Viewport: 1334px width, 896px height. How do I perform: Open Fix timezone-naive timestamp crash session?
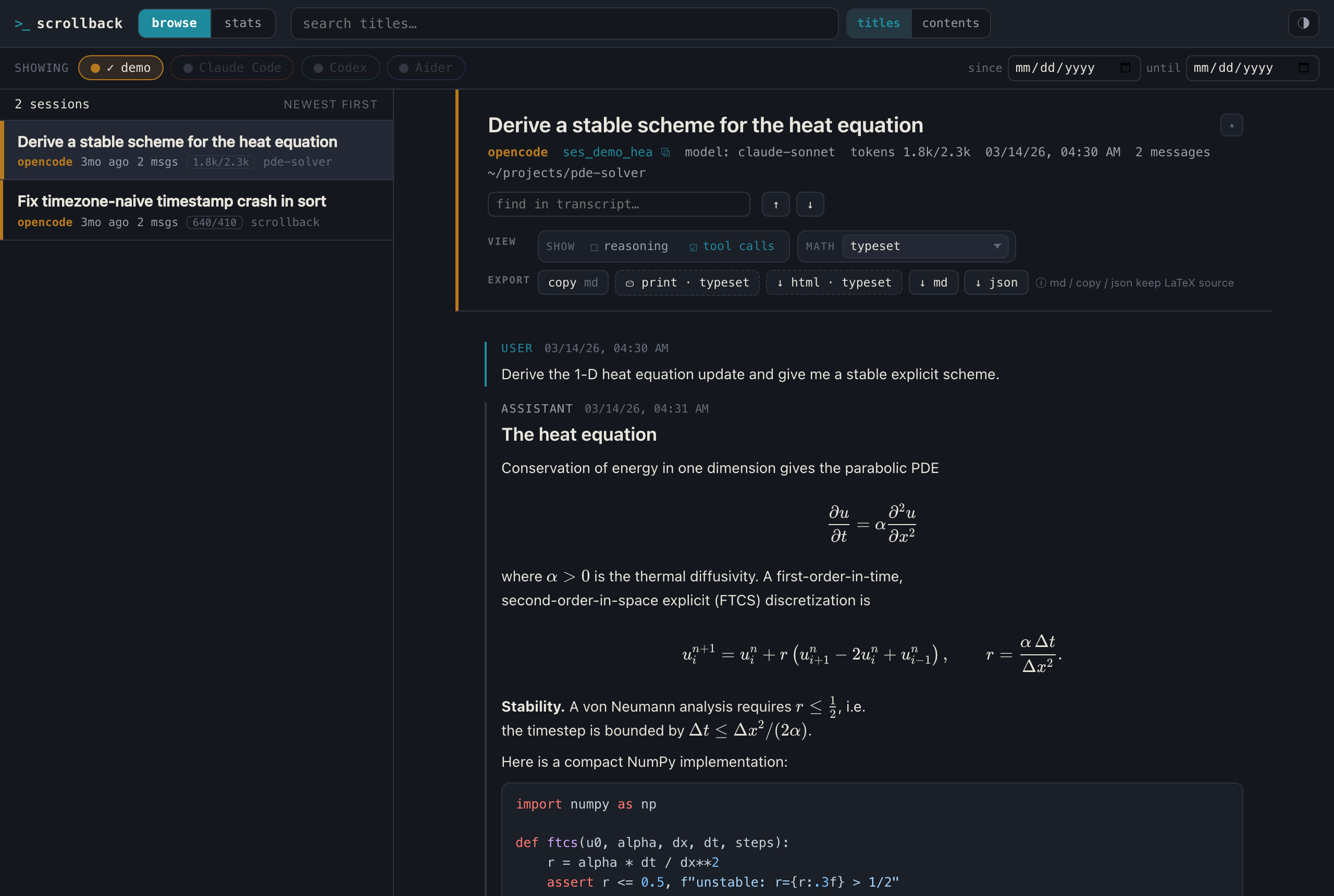click(197, 210)
